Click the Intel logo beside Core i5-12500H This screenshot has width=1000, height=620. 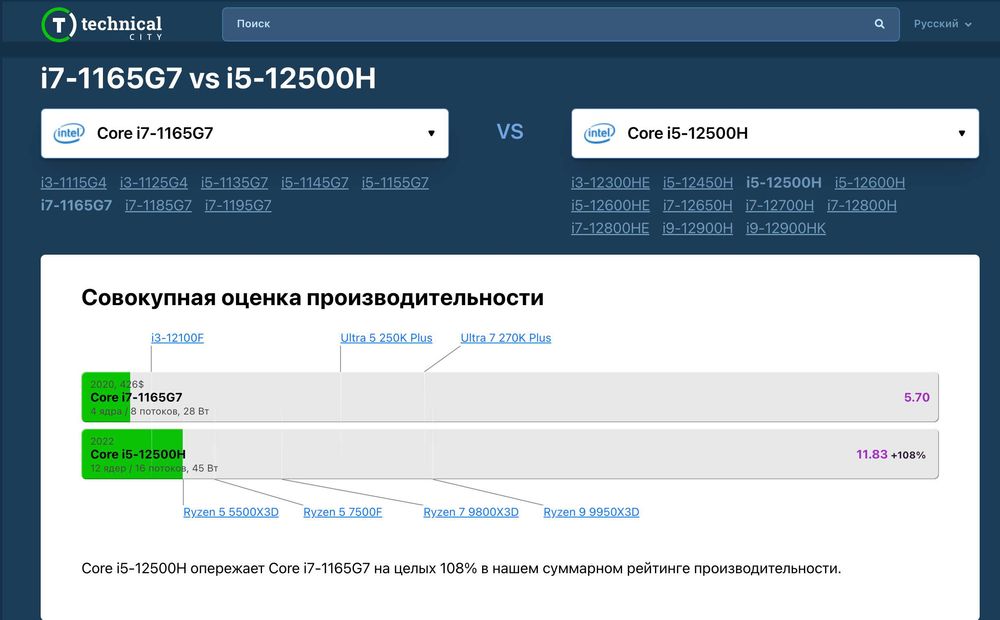point(599,133)
